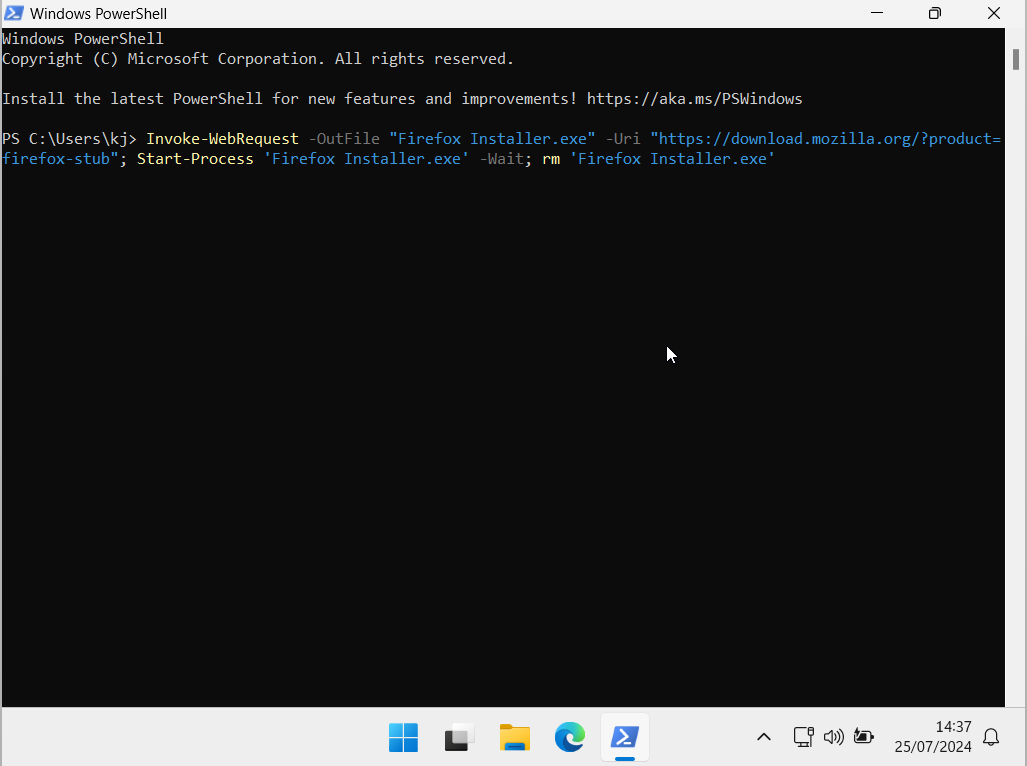The image size is (1027, 766).
Task: Click the Start-Process command text
Action: click(195, 159)
